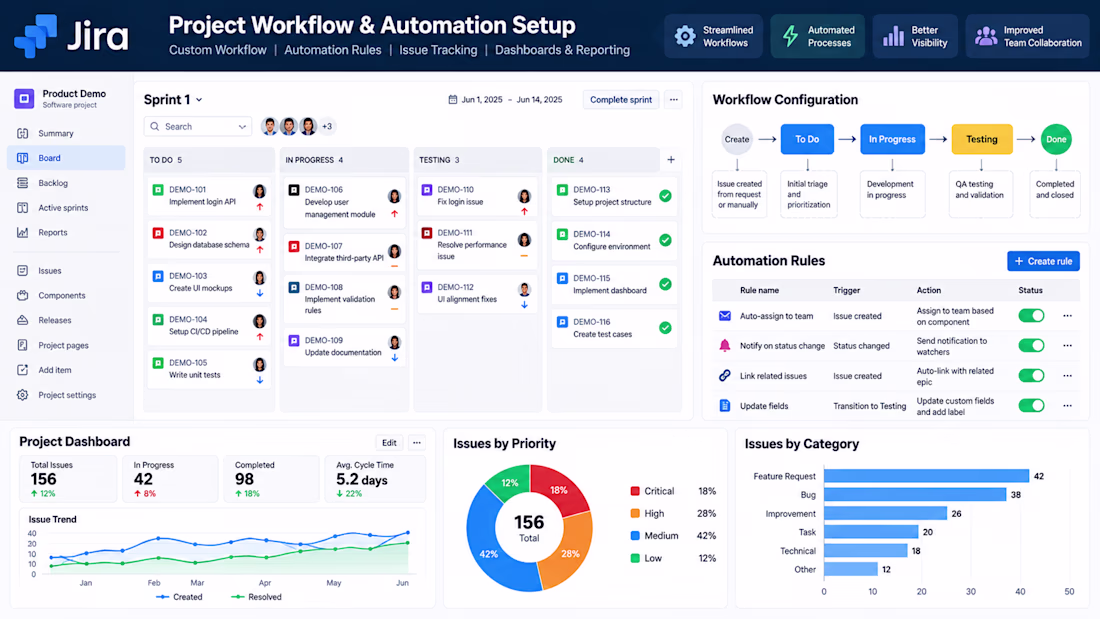
Task: Click the Update fields document icon
Action: coord(725,406)
